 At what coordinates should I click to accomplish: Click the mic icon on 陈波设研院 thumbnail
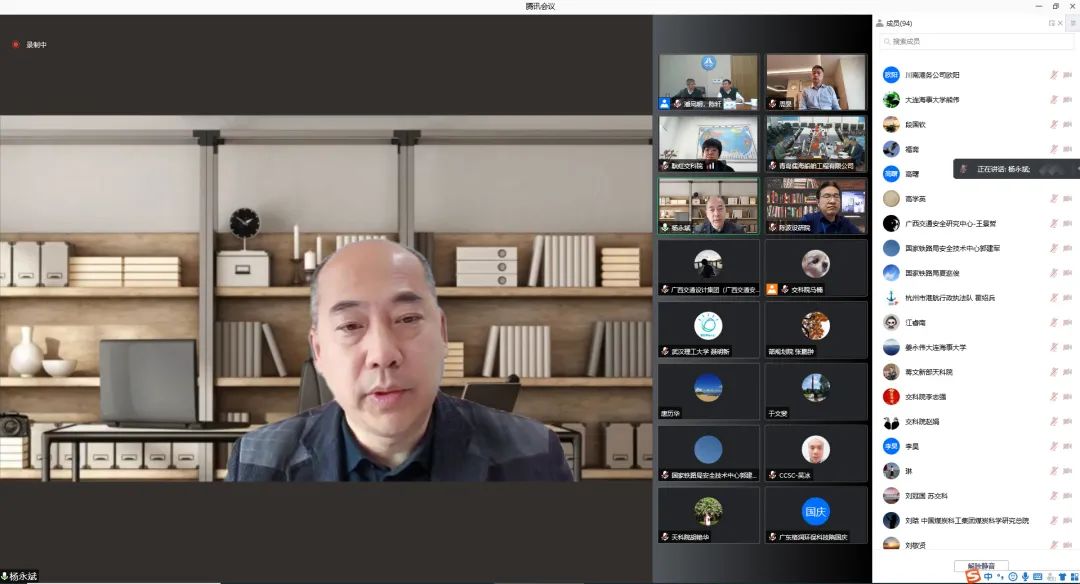[772, 227]
